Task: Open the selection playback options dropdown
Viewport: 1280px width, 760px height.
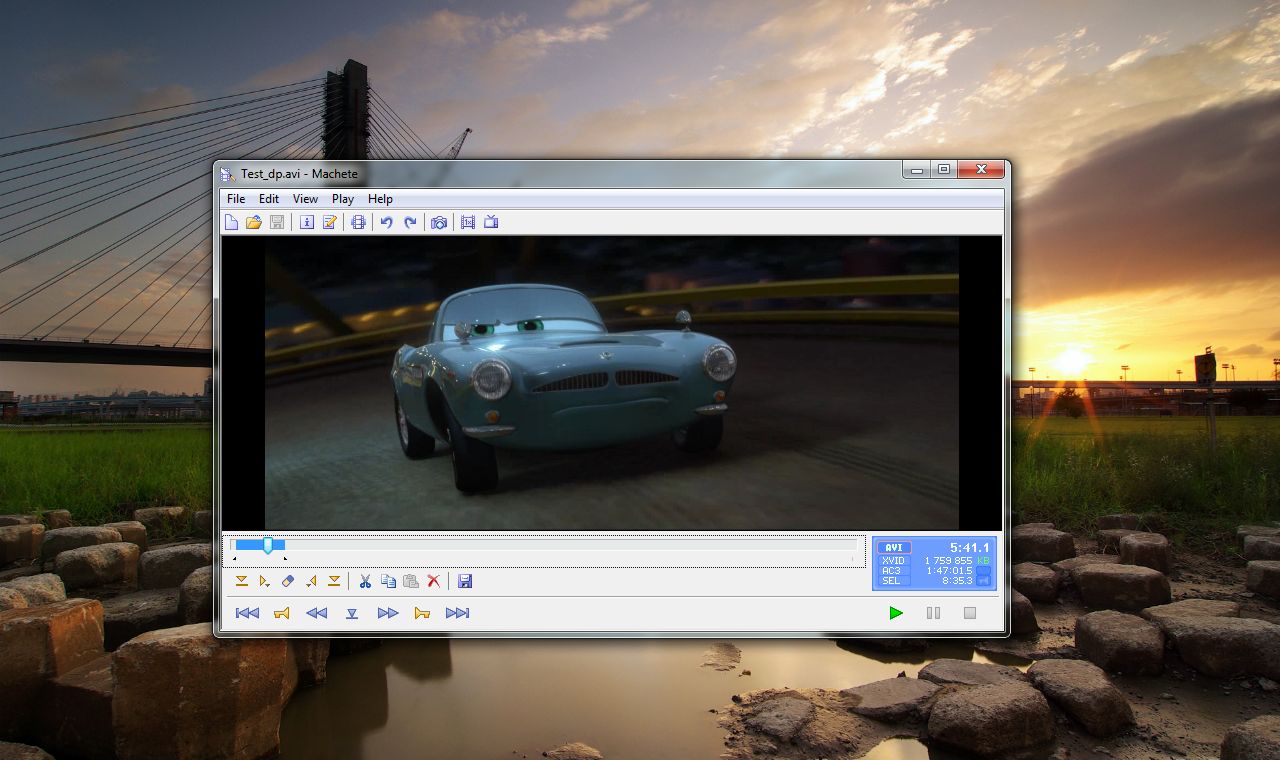Action: tap(265, 581)
